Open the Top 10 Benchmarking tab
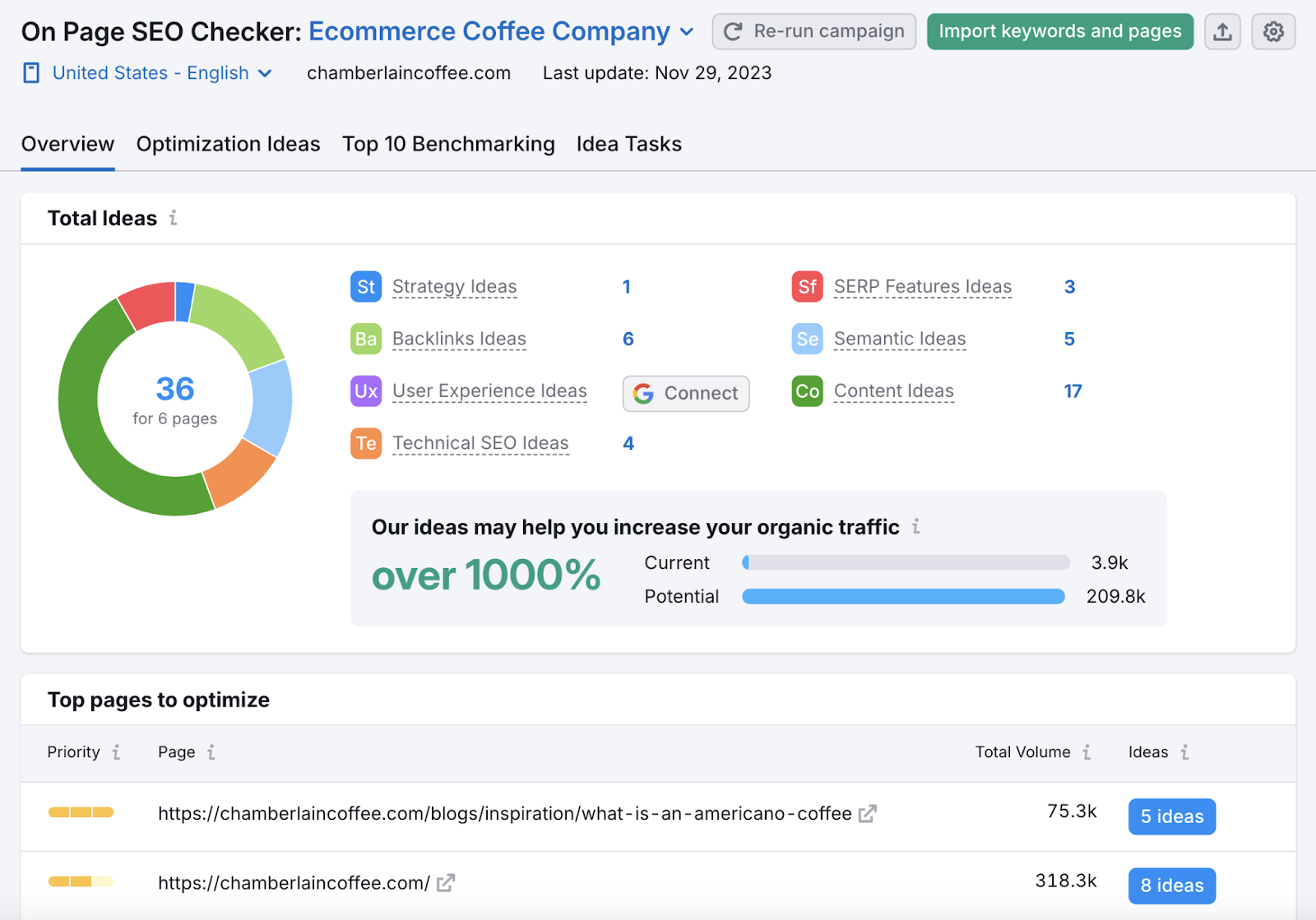 448,144
